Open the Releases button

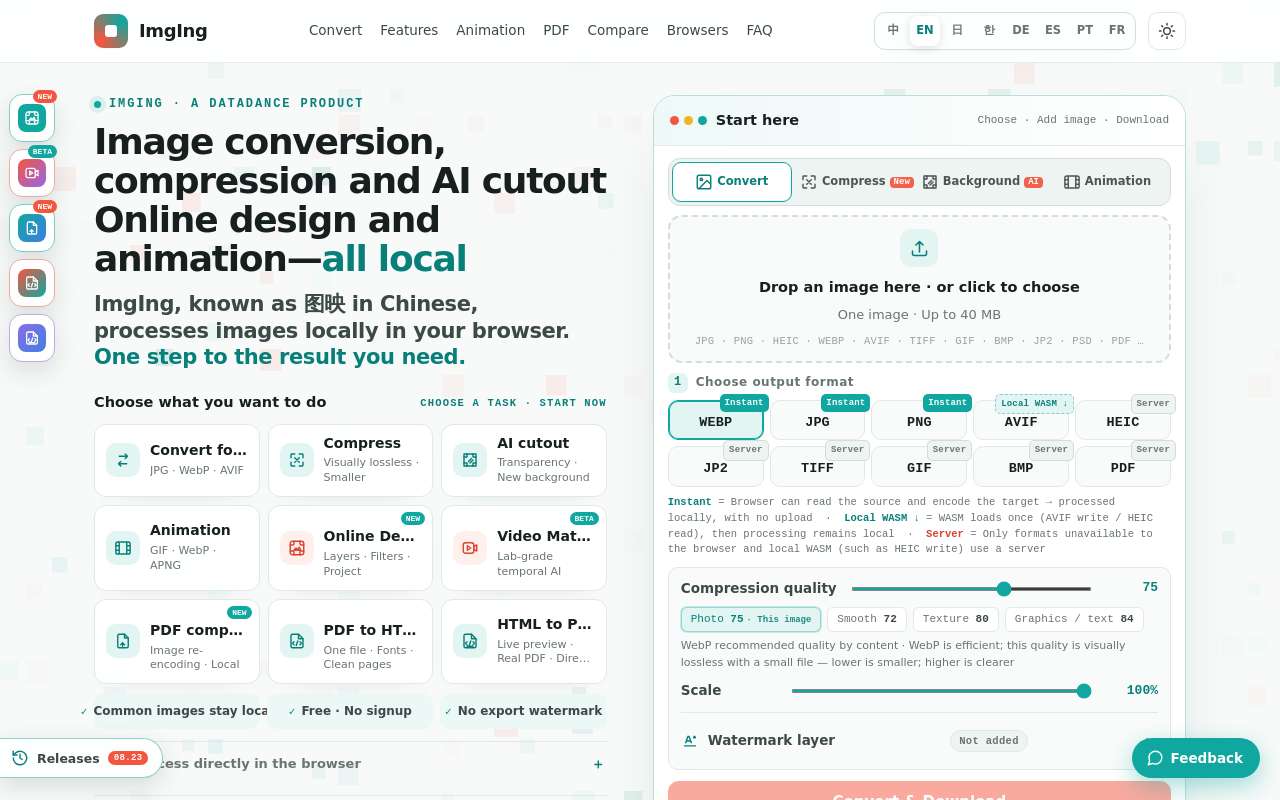[80, 758]
